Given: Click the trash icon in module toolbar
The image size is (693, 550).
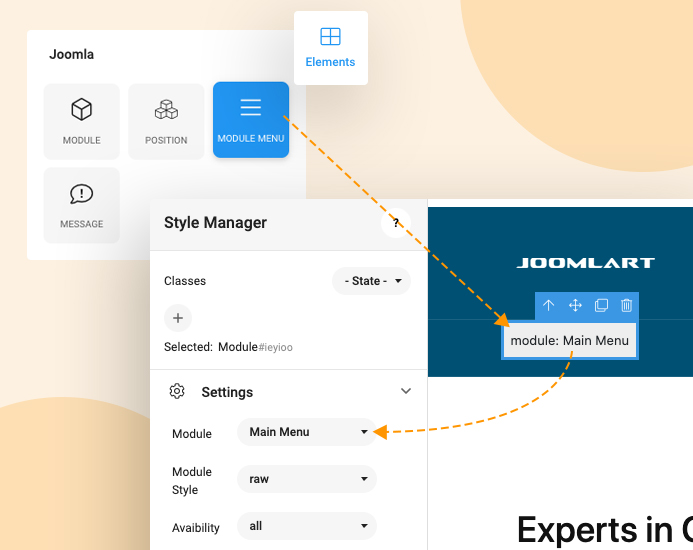Looking at the screenshot, I should coord(626,305).
